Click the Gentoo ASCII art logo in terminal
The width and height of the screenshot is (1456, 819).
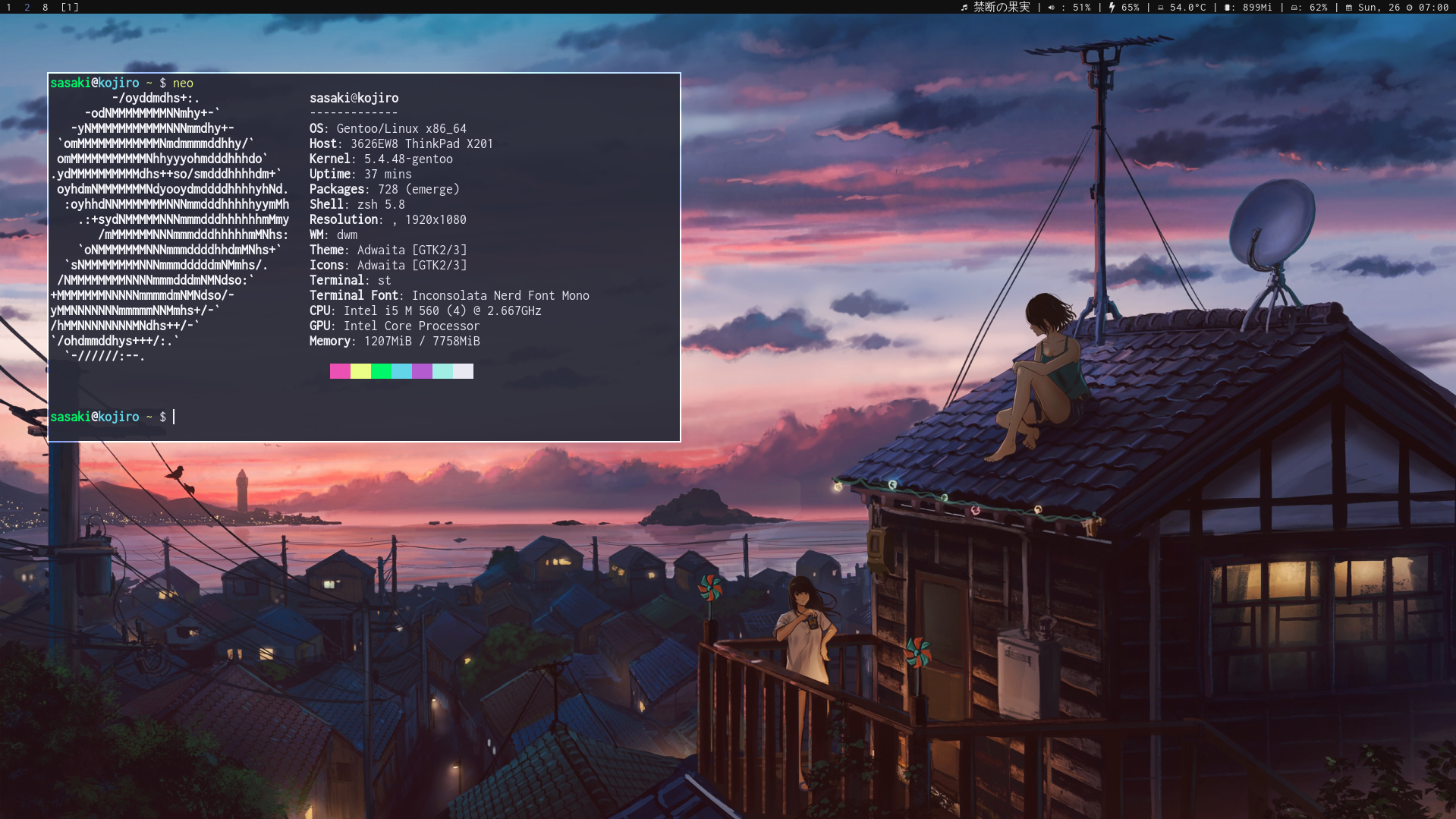(x=170, y=227)
